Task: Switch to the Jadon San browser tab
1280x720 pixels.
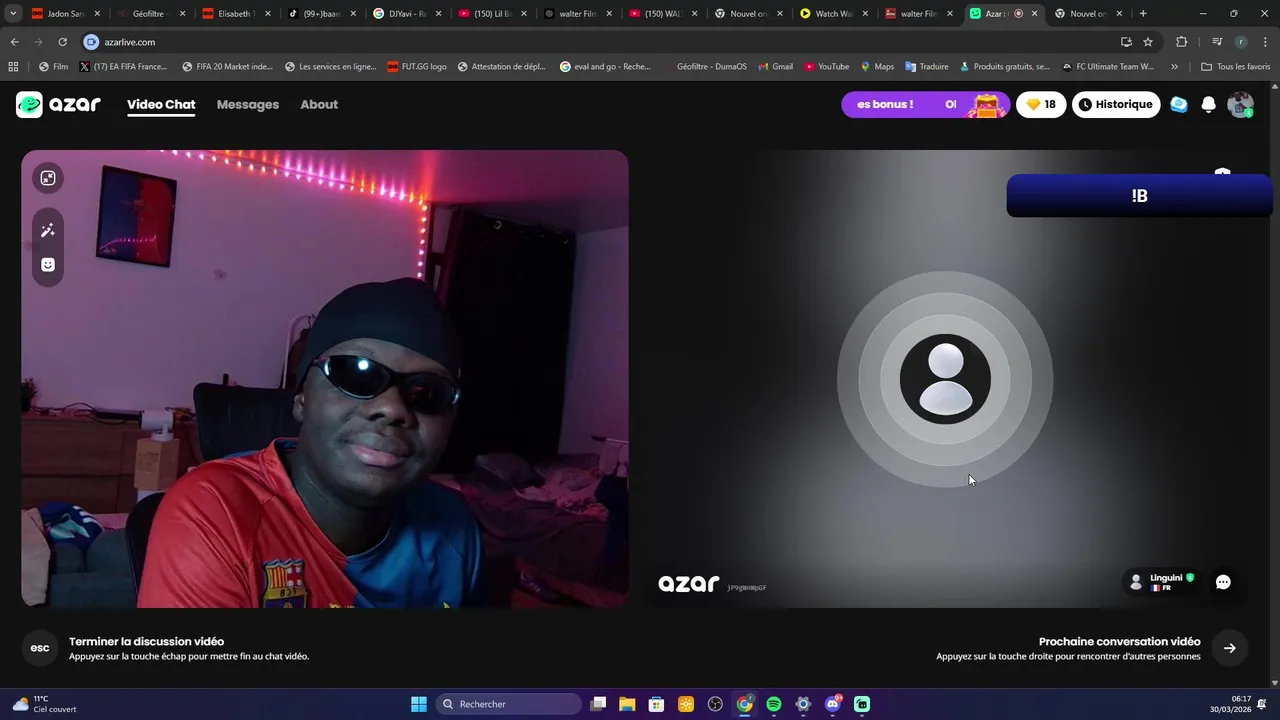Action: pyautogui.click(x=65, y=14)
